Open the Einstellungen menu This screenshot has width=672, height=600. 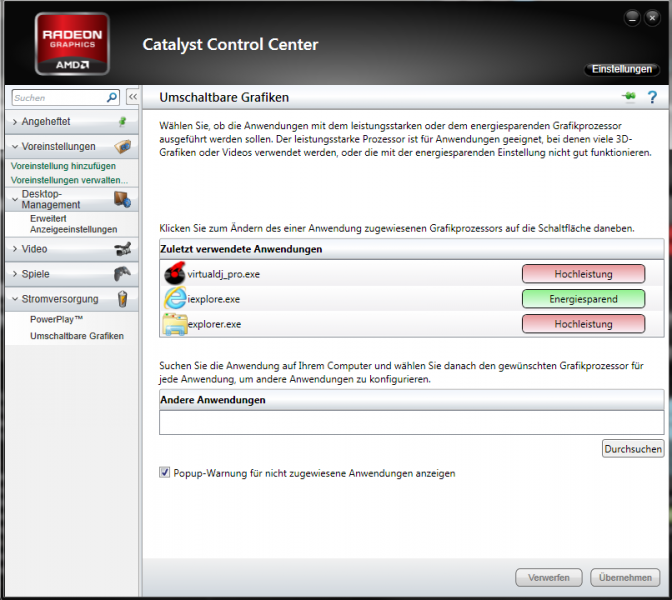coord(621,69)
